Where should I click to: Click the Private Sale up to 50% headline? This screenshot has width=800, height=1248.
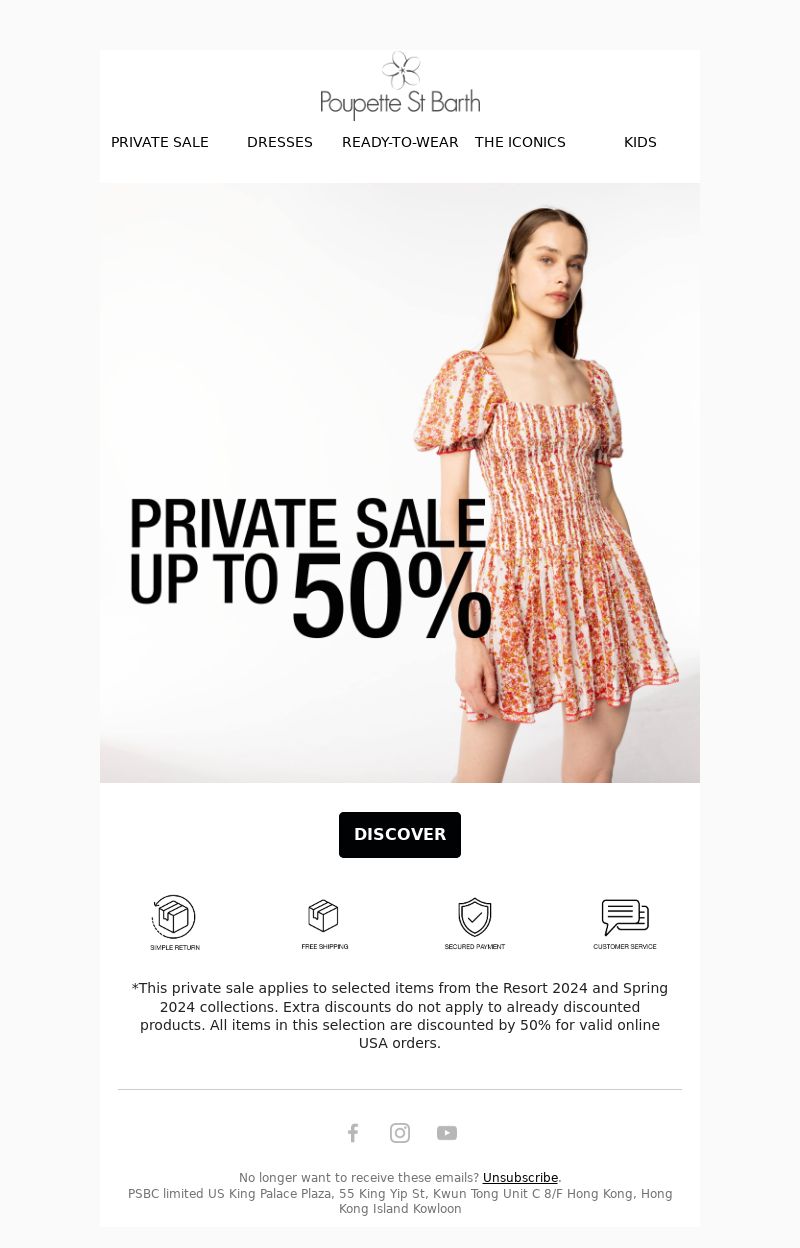(310, 568)
